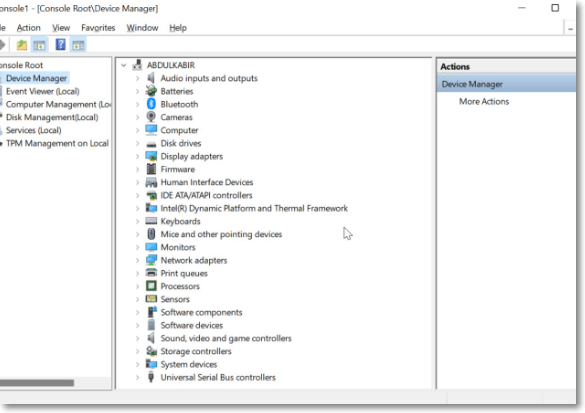Click the Cameras webcam icon

tap(151, 117)
